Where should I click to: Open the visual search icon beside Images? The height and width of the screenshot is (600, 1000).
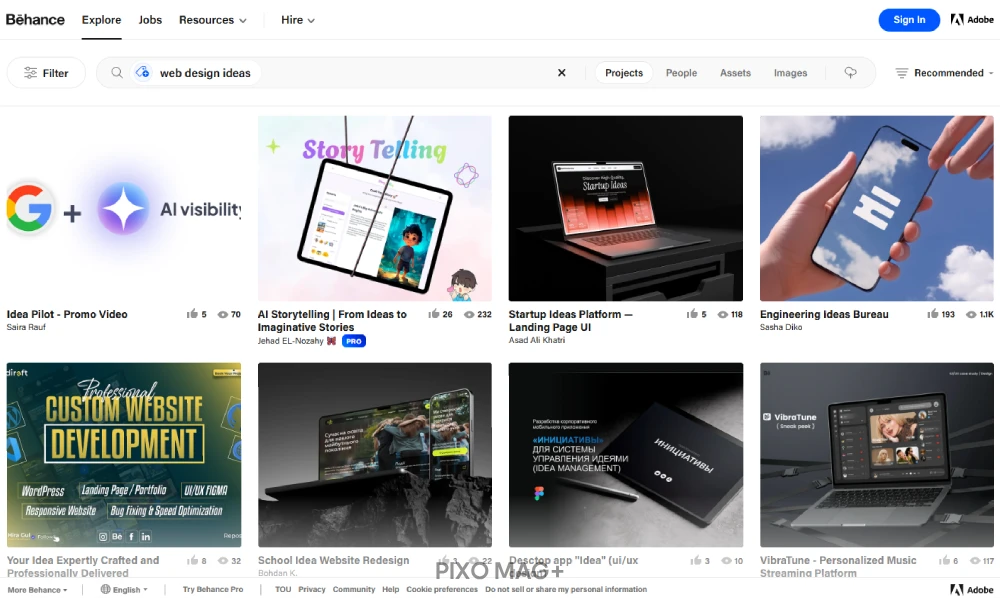pyautogui.click(x=851, y=73)
